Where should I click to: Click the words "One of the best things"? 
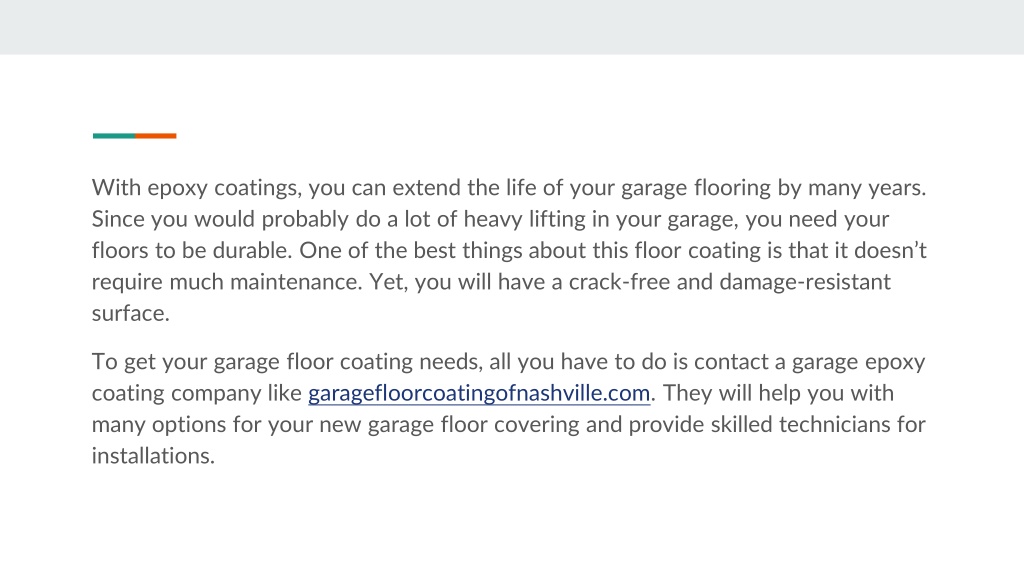coord(411,251)
